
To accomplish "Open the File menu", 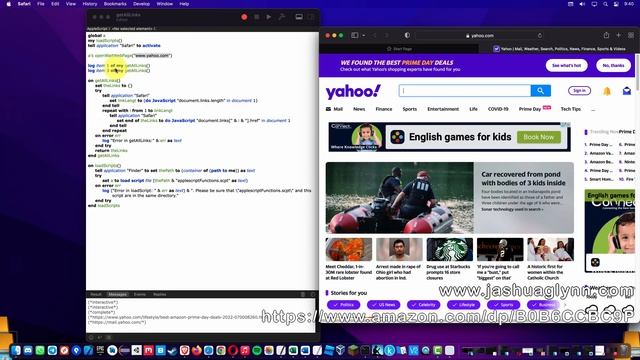I will point(41,4).
